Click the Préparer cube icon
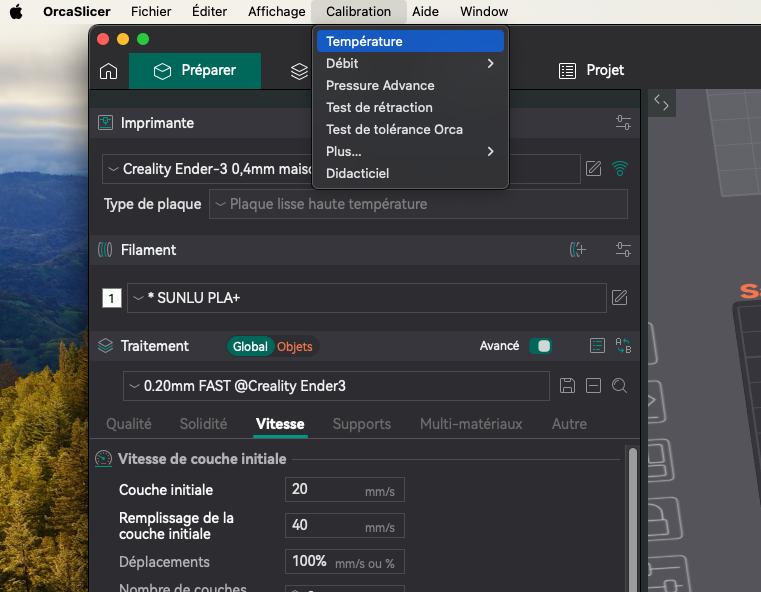 click(x=162, y=71)
